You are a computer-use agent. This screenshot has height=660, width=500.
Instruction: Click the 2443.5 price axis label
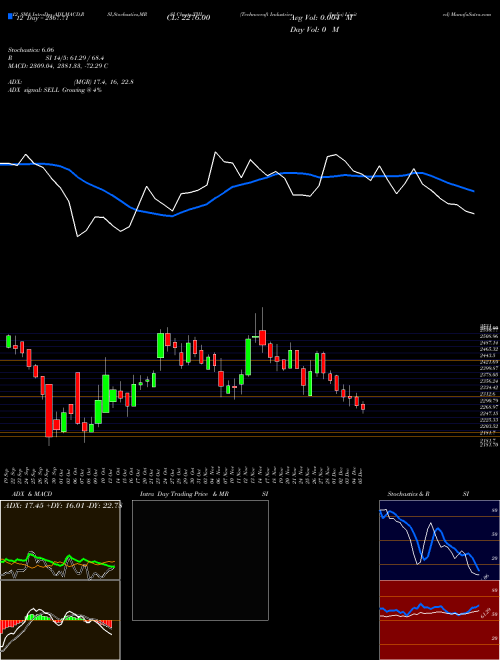489,356
